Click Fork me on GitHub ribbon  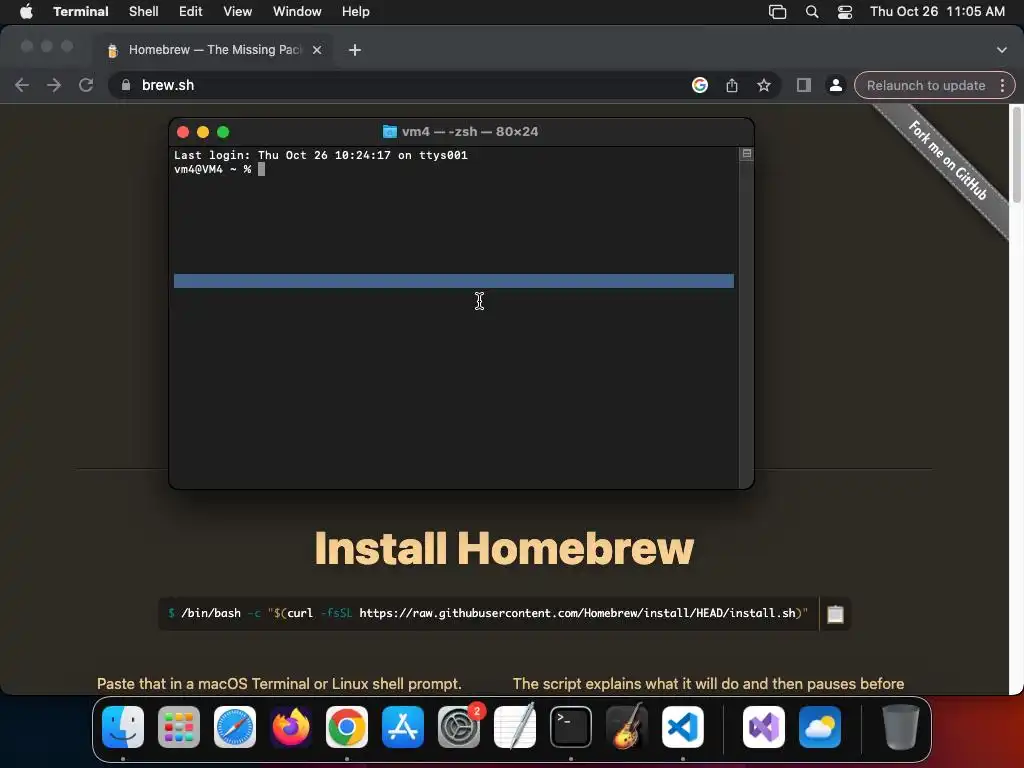948,160
